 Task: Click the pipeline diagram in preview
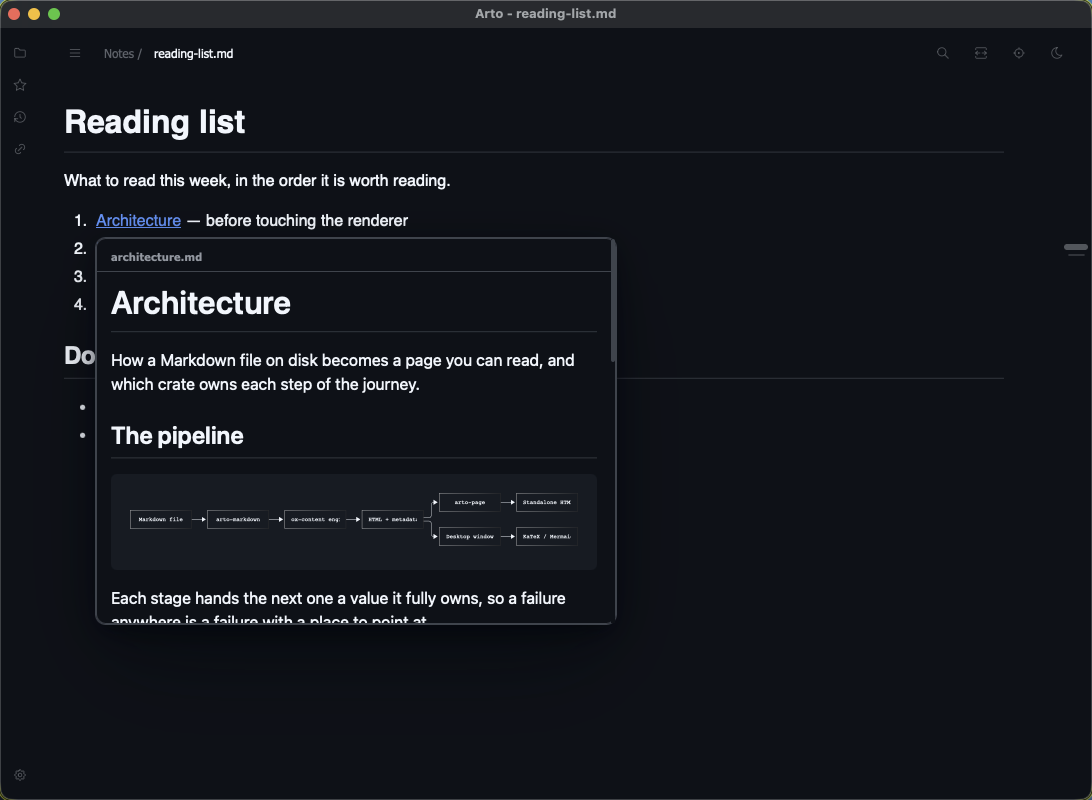pyautogui.click(x=354, y=522)
